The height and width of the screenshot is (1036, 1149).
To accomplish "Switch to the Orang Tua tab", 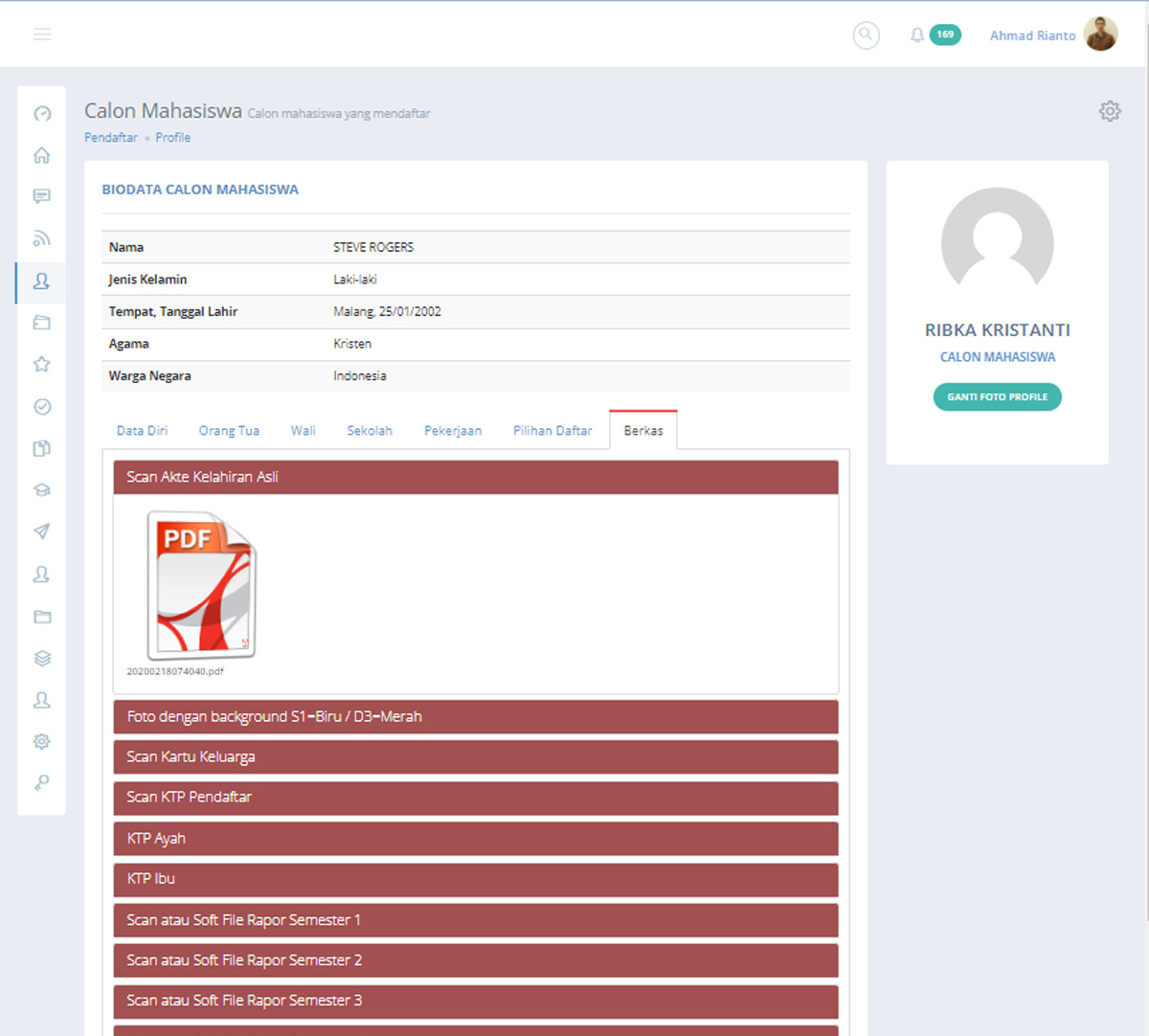I will tap(229, 431).
